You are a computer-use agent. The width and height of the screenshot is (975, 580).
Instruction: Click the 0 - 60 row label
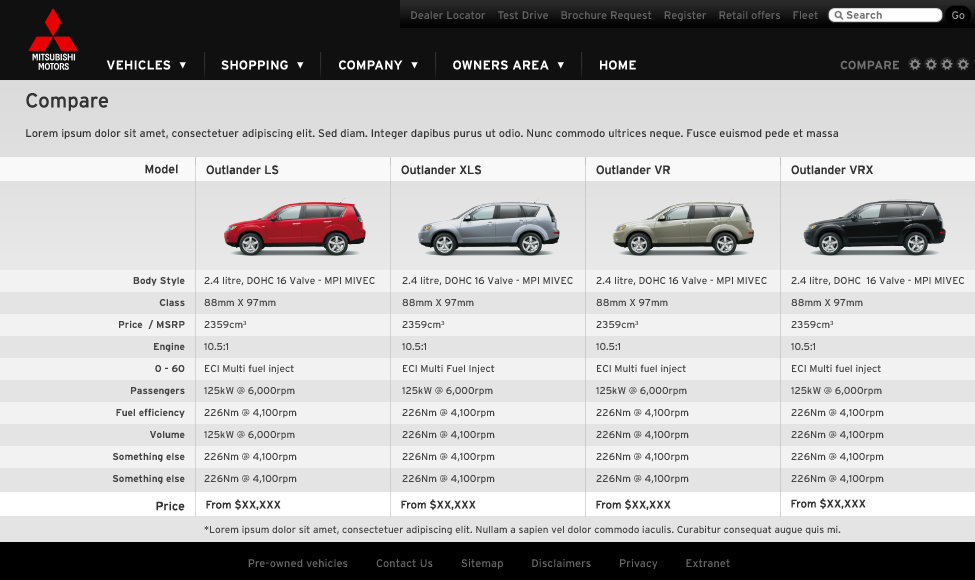point(170,369)
